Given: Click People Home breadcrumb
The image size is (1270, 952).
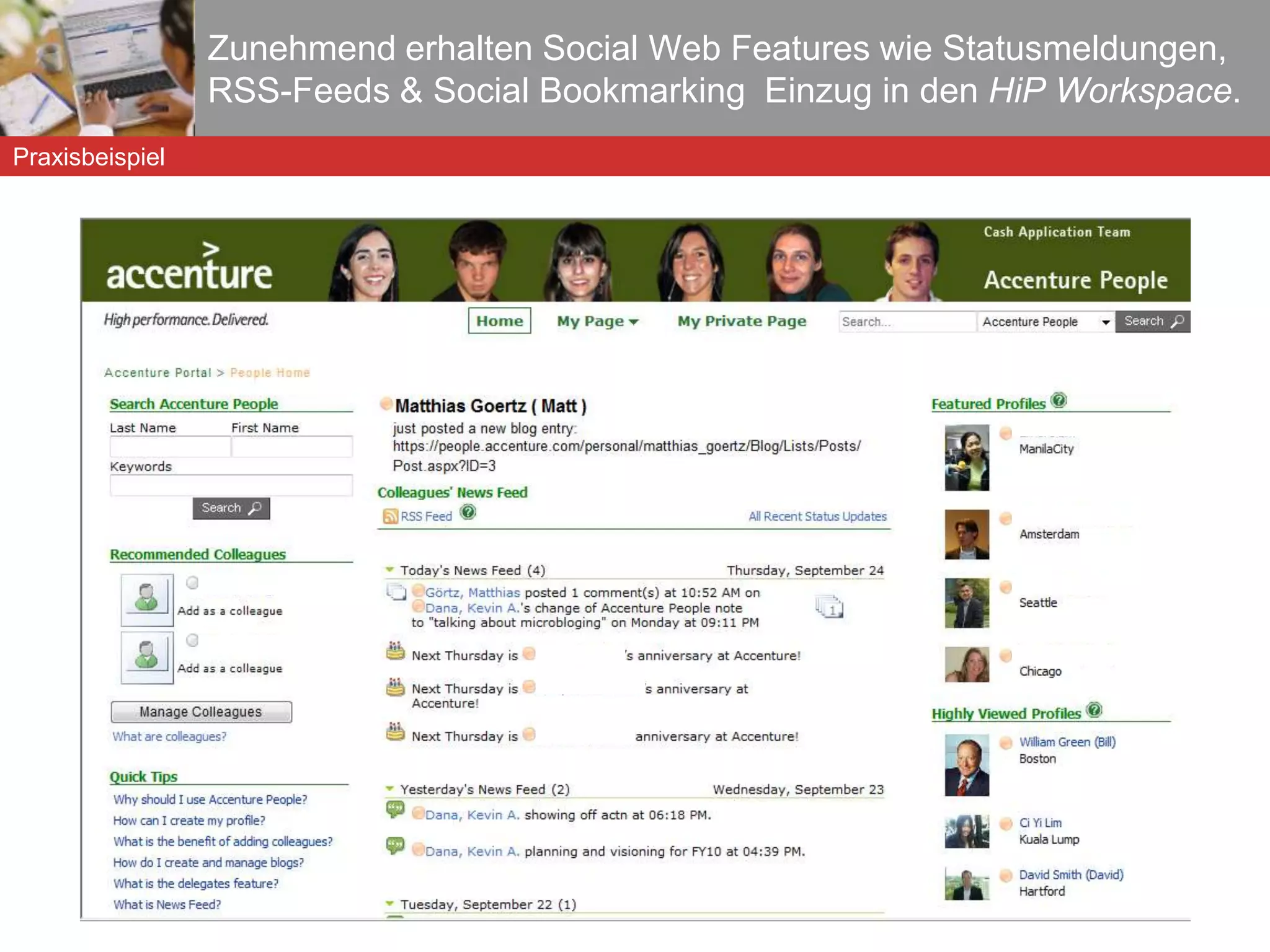Looking at the screenshot, I should pos(270,372).
